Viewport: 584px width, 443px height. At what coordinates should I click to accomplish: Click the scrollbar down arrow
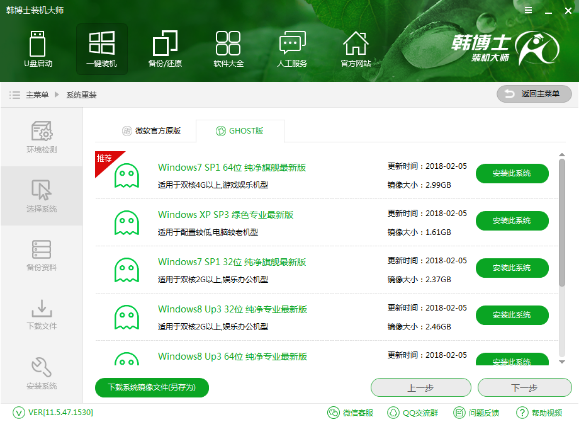[562, 361]
